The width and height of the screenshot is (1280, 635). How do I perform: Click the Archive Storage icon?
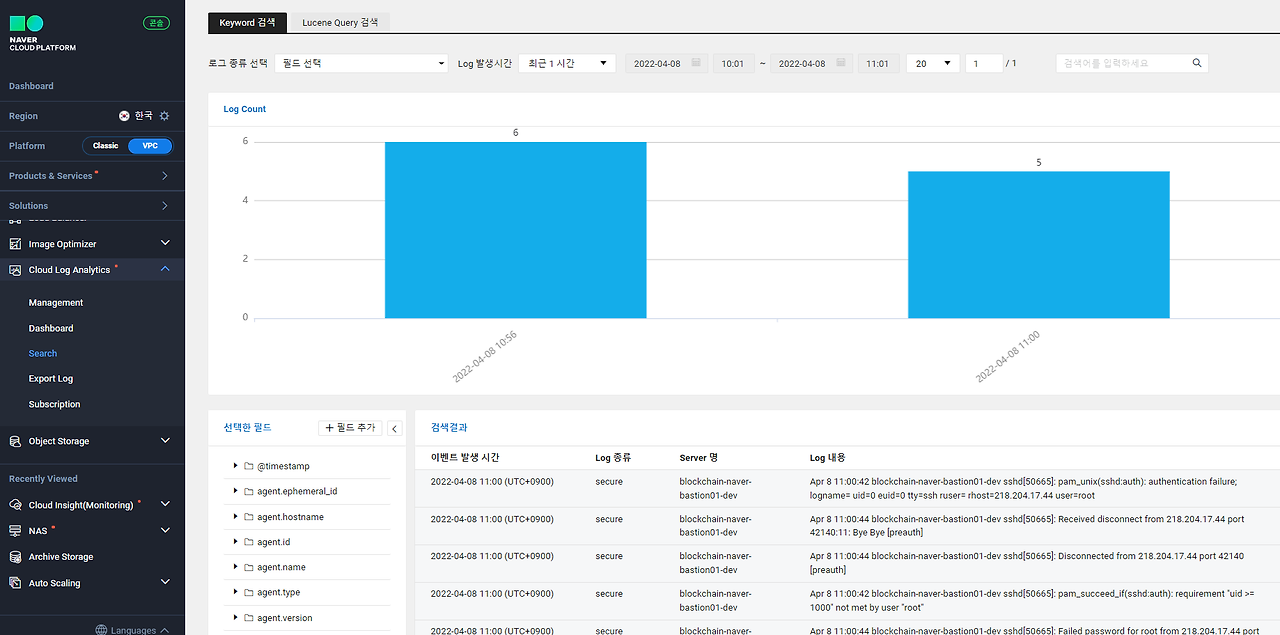[x=15, y=557]
